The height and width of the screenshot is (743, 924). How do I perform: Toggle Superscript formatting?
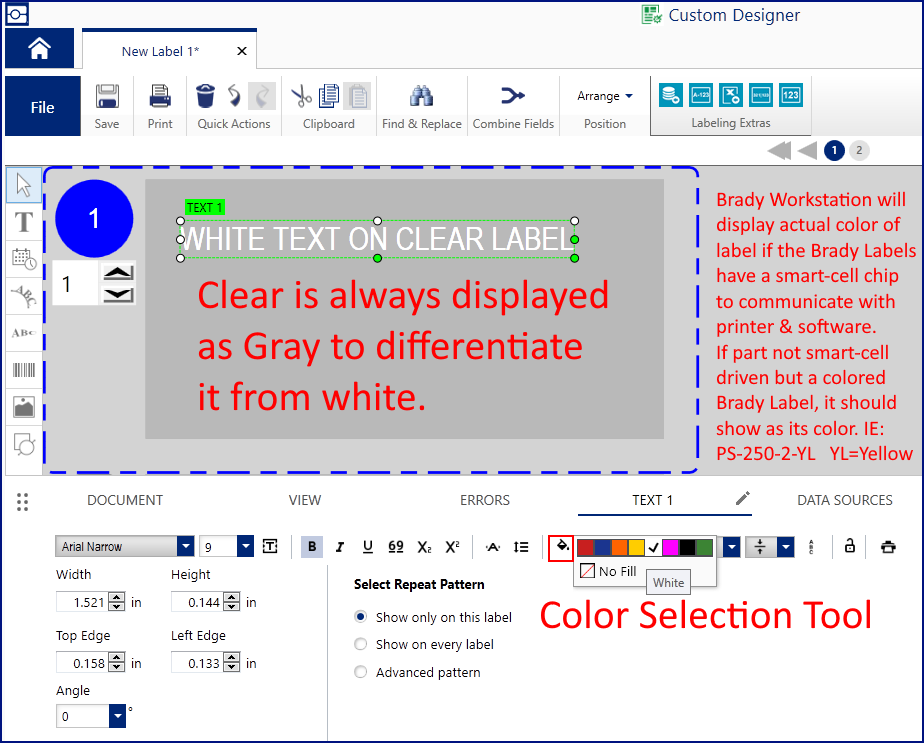tap(453, 547)
